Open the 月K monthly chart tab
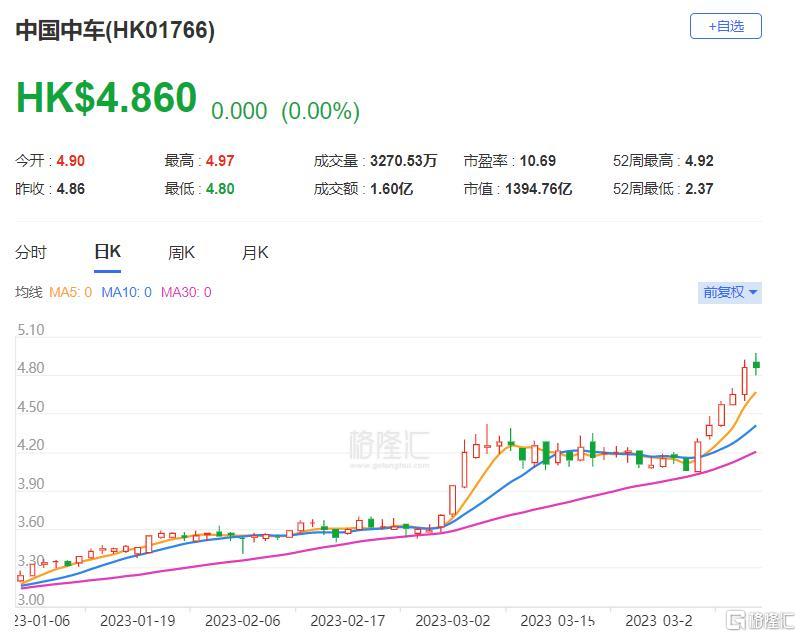This screenshot has width=801, height=637. click(x=255, y=252)
